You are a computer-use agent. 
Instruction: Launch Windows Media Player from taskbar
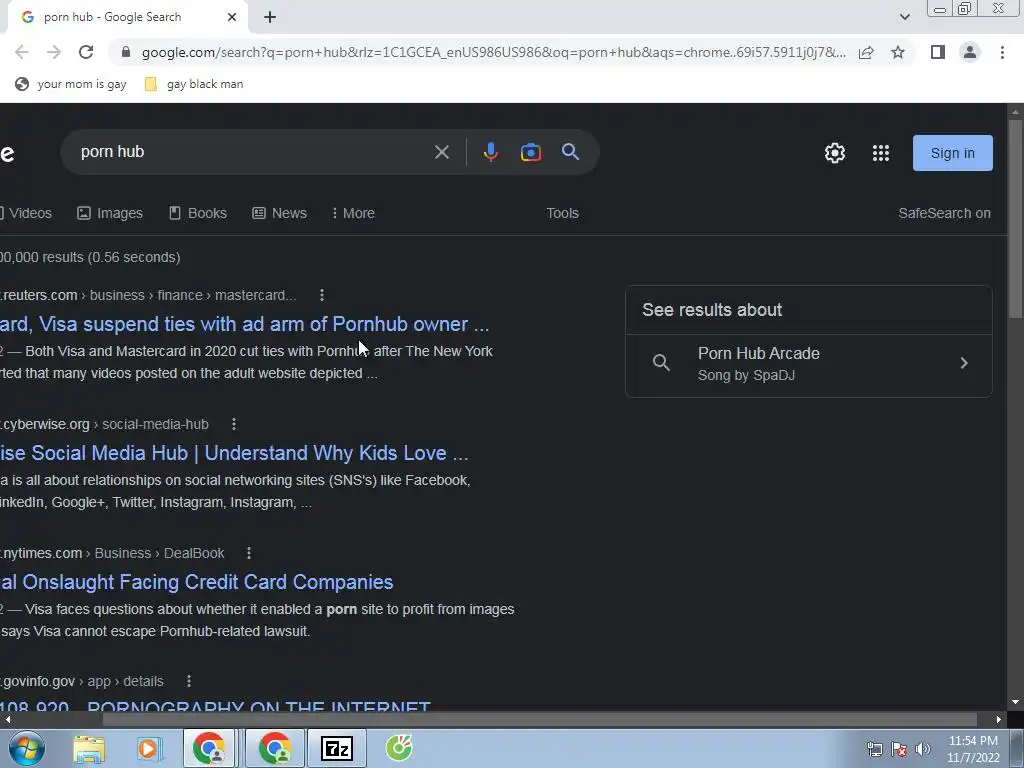click(x=148, y=748)
